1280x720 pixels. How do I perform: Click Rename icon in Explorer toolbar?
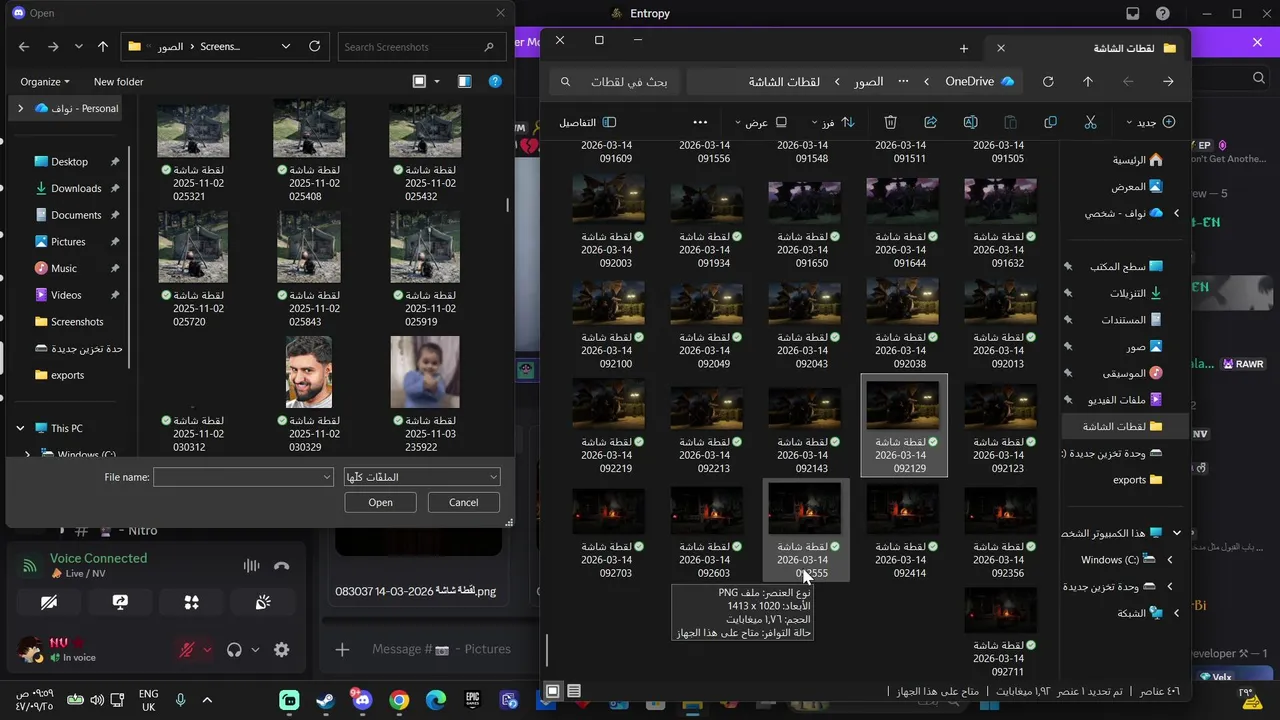[970, 122]
